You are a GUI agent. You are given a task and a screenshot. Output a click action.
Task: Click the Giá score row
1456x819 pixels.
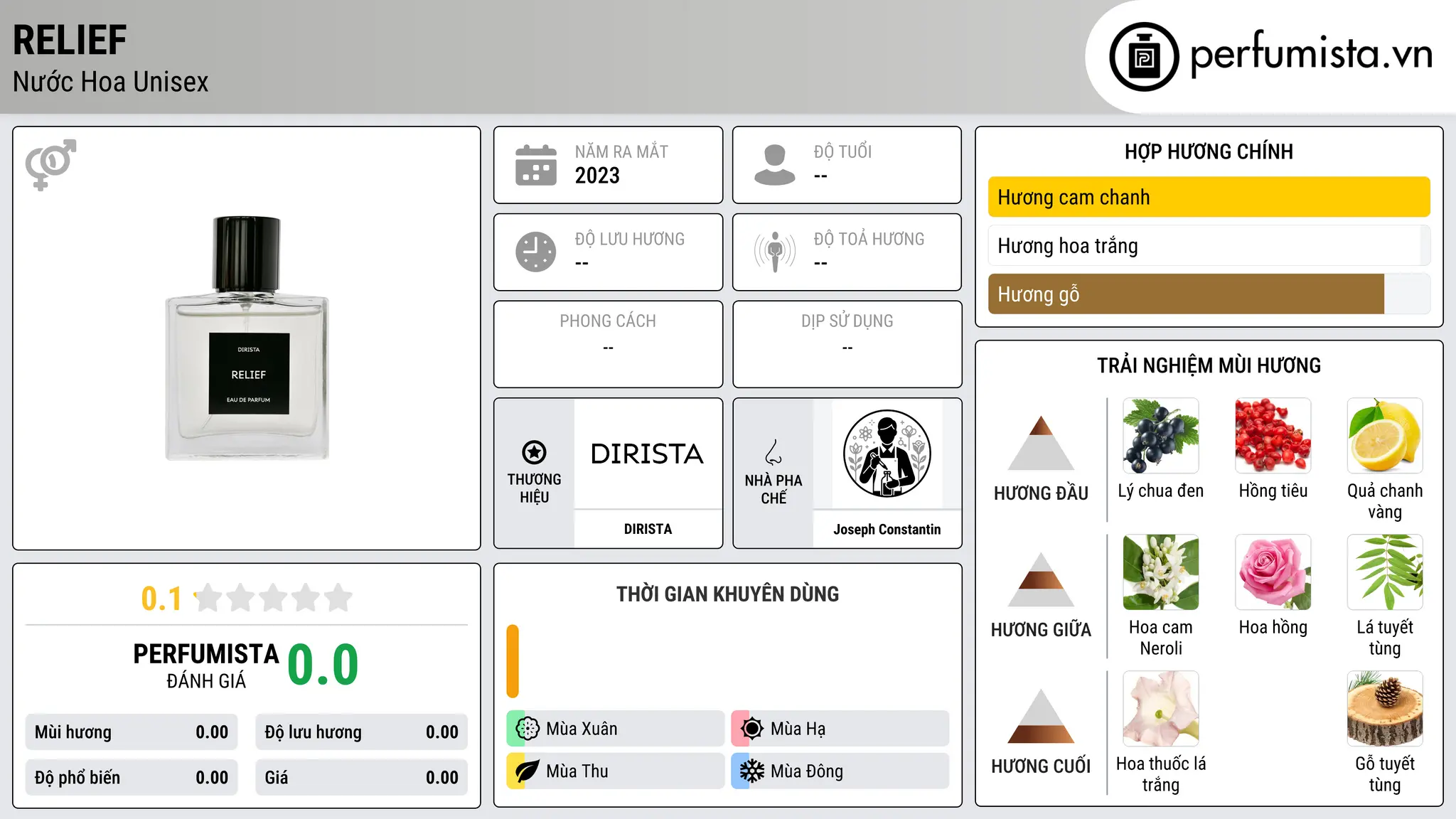coord(361,777)
